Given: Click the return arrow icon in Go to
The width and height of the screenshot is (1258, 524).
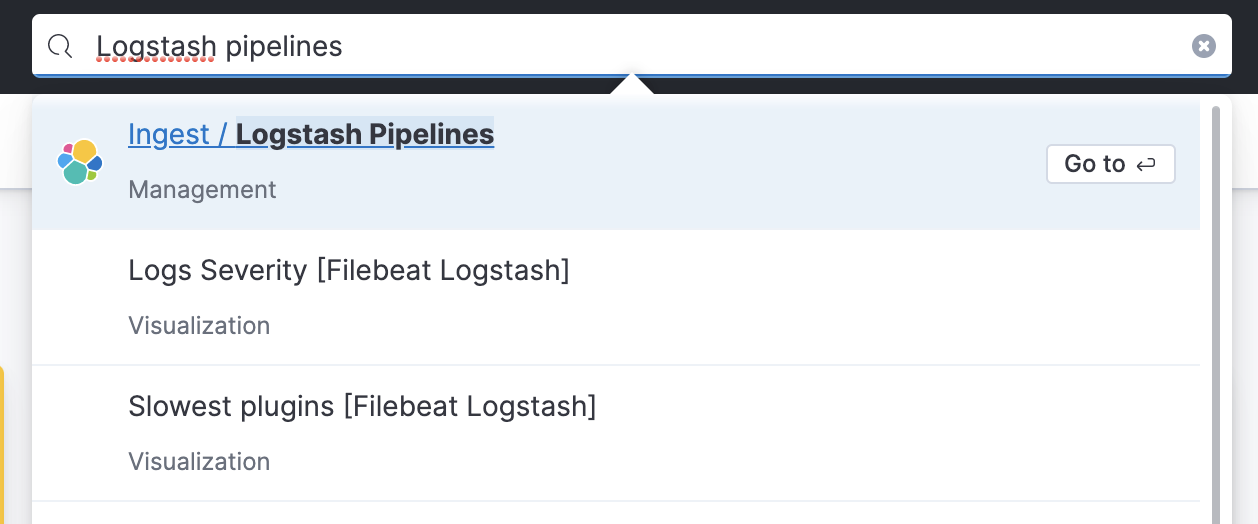Looking at the screenshot, I should click(x=1146, y=164).
